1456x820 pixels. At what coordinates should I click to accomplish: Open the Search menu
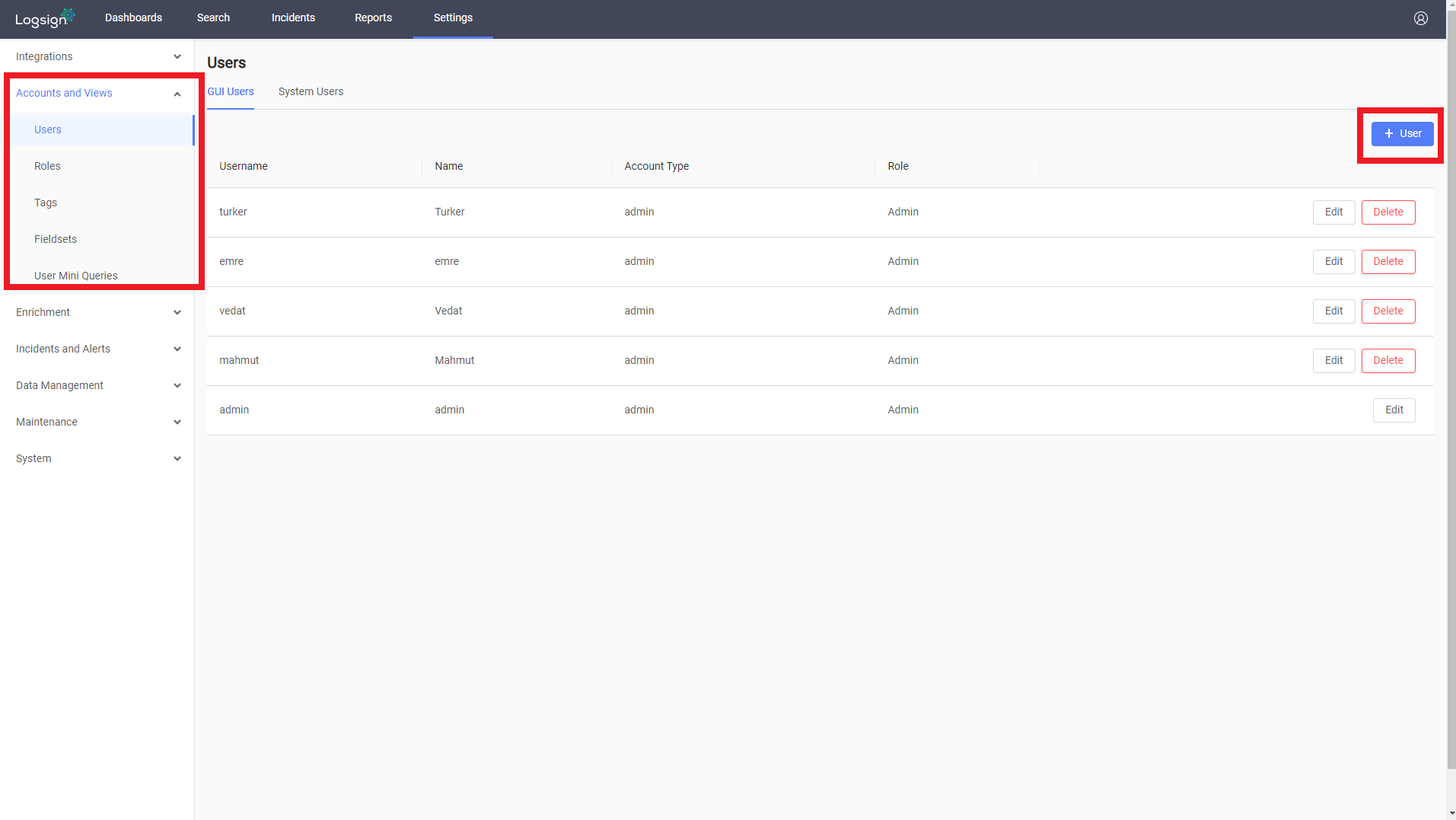[x=213, y=18]
